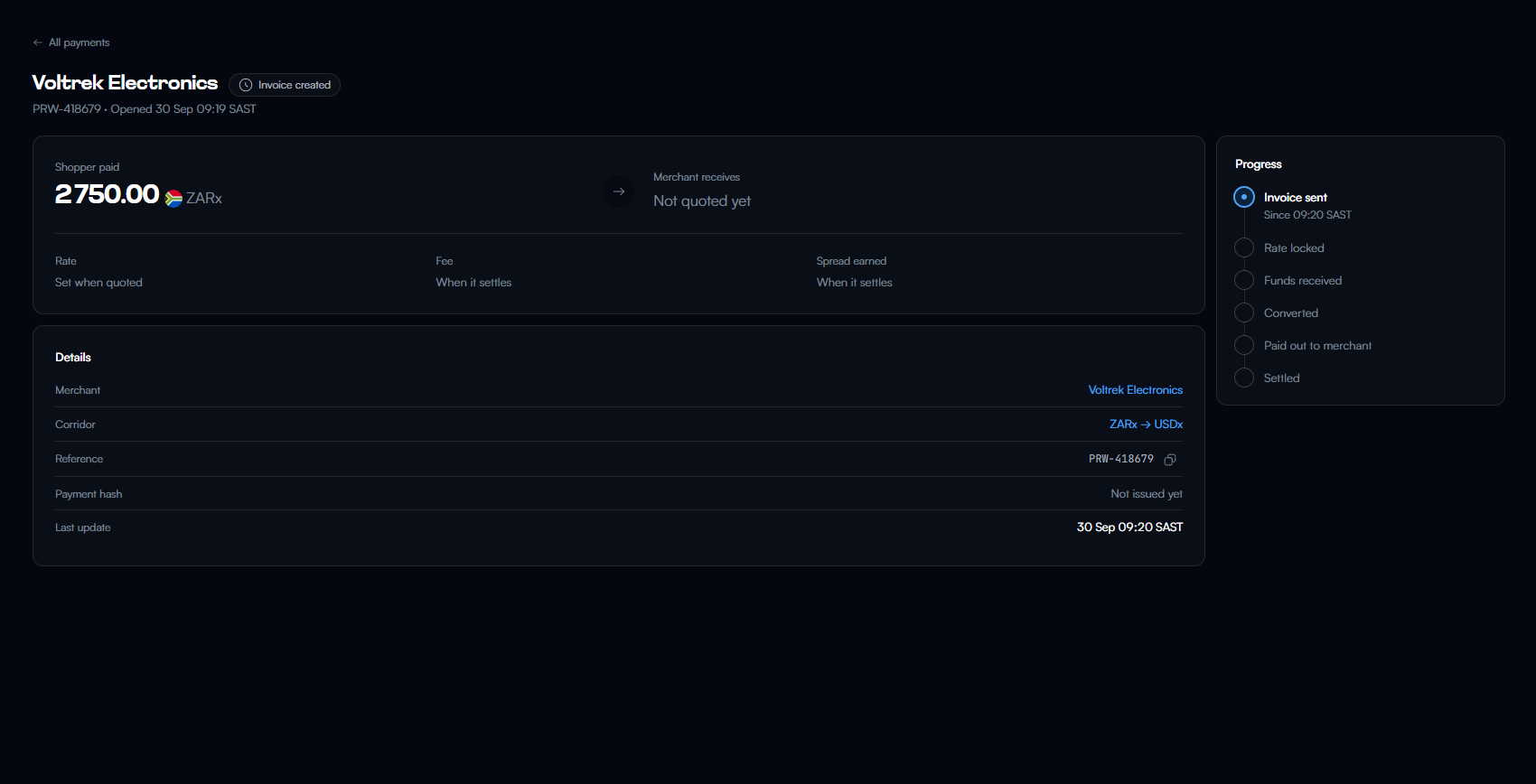Viewport: 1536px width, 784px height.
Task: Click the back arrow icon beside All payments
Action: pyautogui.click(x=38, y=42)
